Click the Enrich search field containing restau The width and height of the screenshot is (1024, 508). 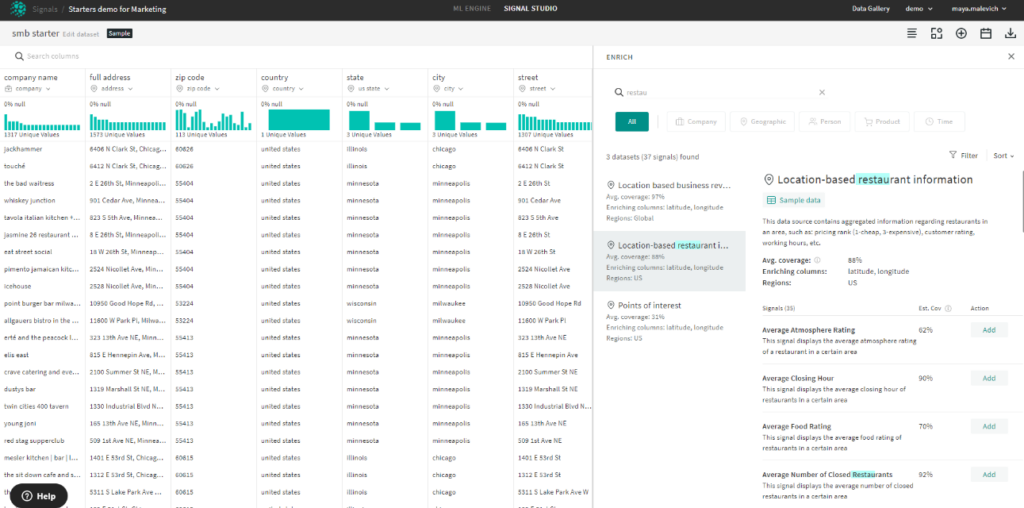click(718, 93)
